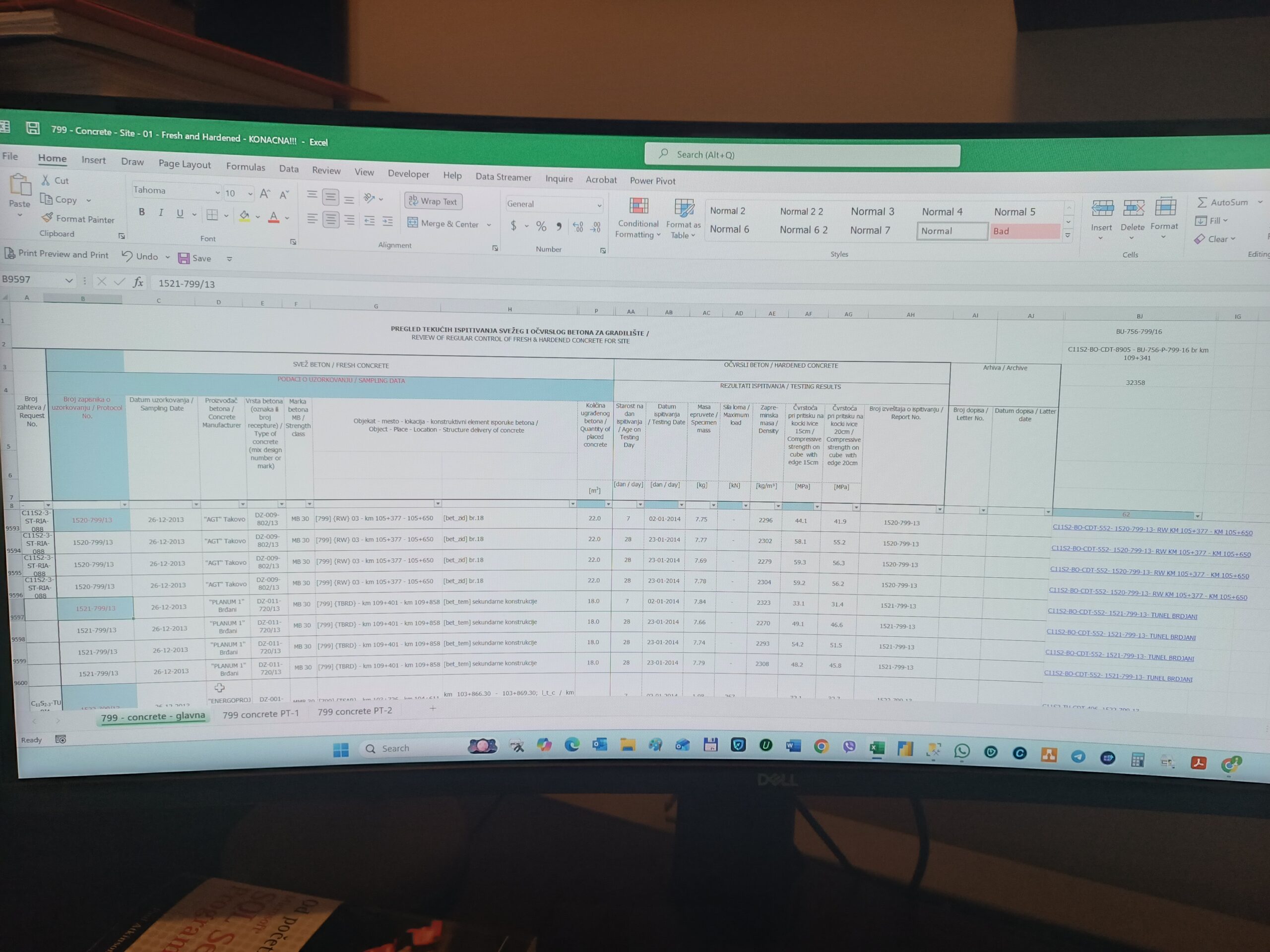Image resolution: width=1270 pixels, height=952 pixels.
Task: Toggle Wrap Text on
Action: (x=433, y=201)
